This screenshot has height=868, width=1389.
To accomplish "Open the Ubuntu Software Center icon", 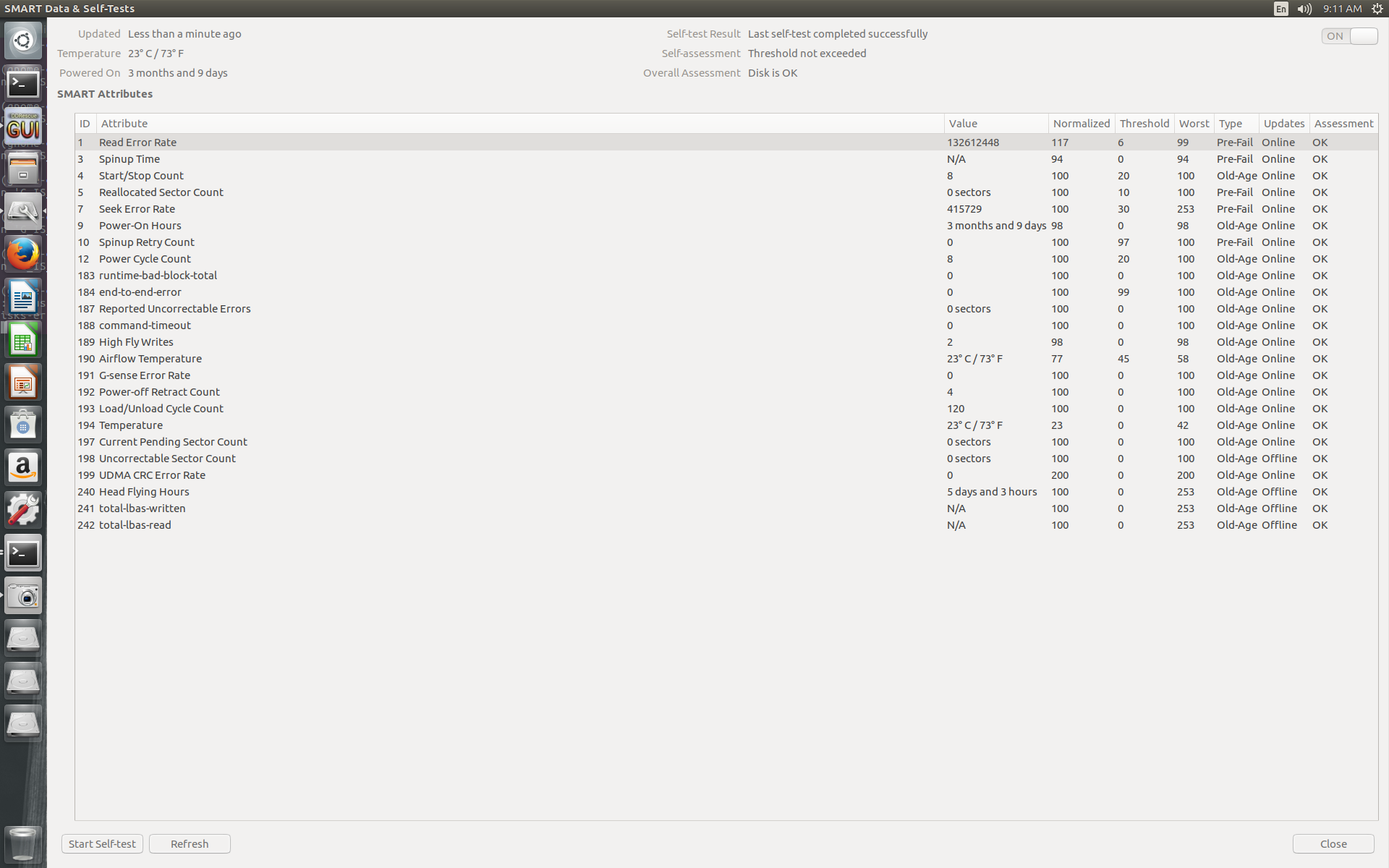I will [x=23, y=425].
